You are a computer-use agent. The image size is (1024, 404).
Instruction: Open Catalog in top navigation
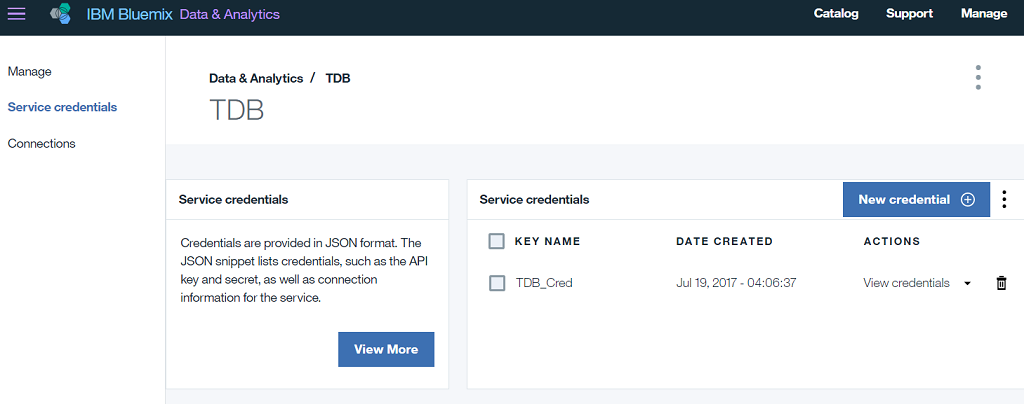coord(836,14)
